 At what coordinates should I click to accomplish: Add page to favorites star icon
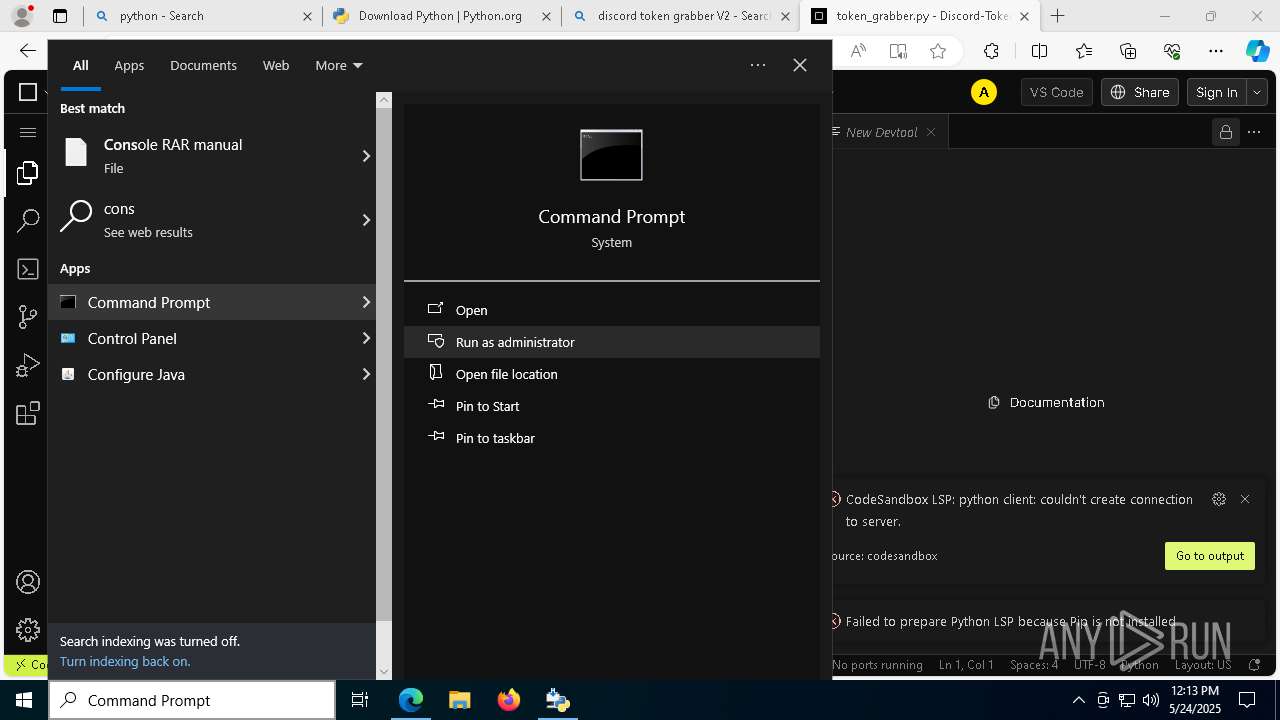(x=937, y=51)
